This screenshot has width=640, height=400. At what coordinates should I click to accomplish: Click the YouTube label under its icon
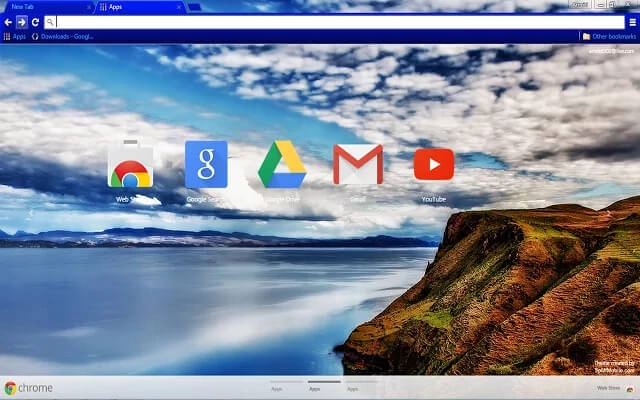433,199
